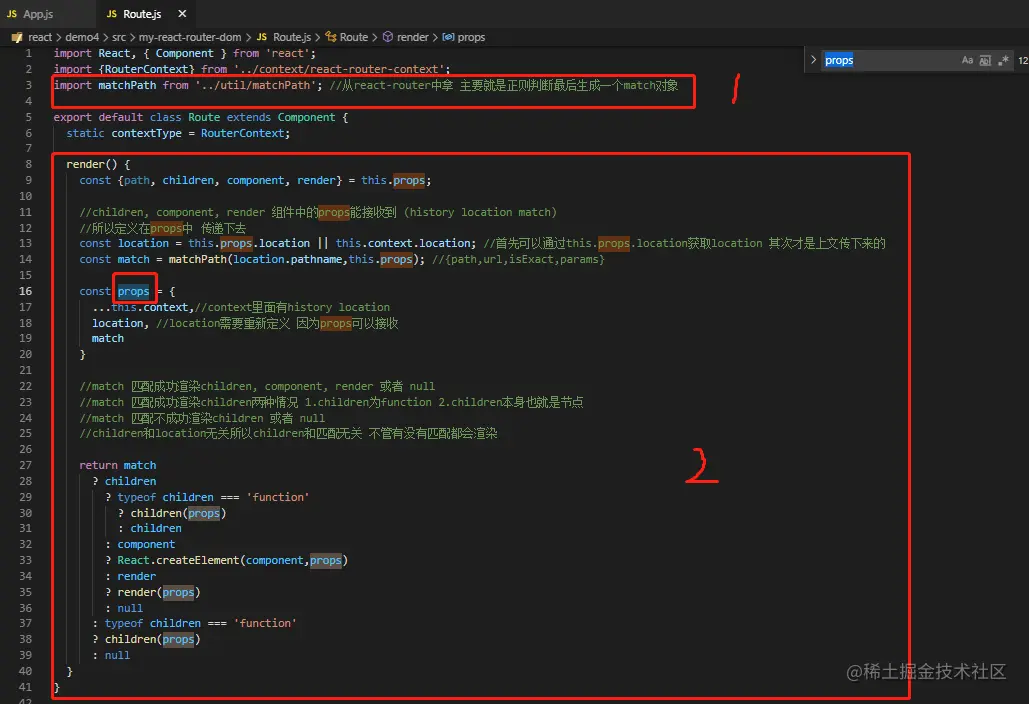Click line number 8 in the gutter
Screen dimensions: 1029x704
pyautogui.click(x=28, y=164)
